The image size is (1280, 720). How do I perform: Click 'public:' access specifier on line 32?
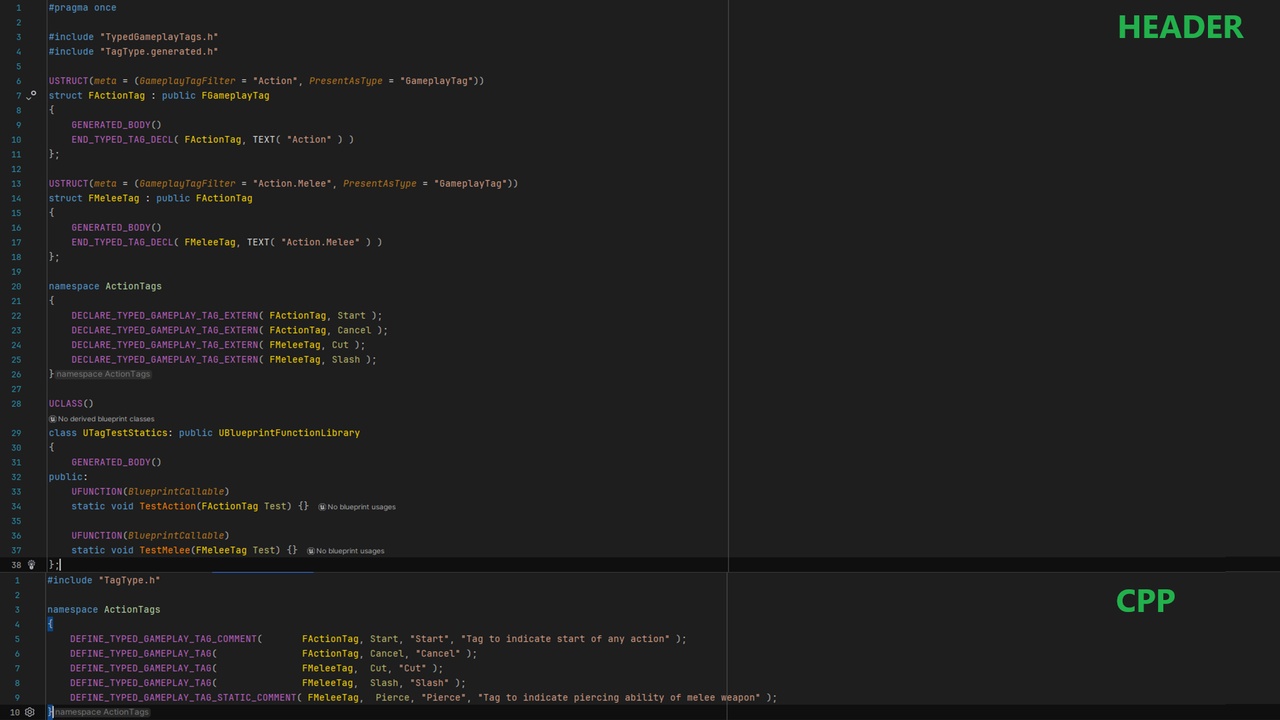68,477
